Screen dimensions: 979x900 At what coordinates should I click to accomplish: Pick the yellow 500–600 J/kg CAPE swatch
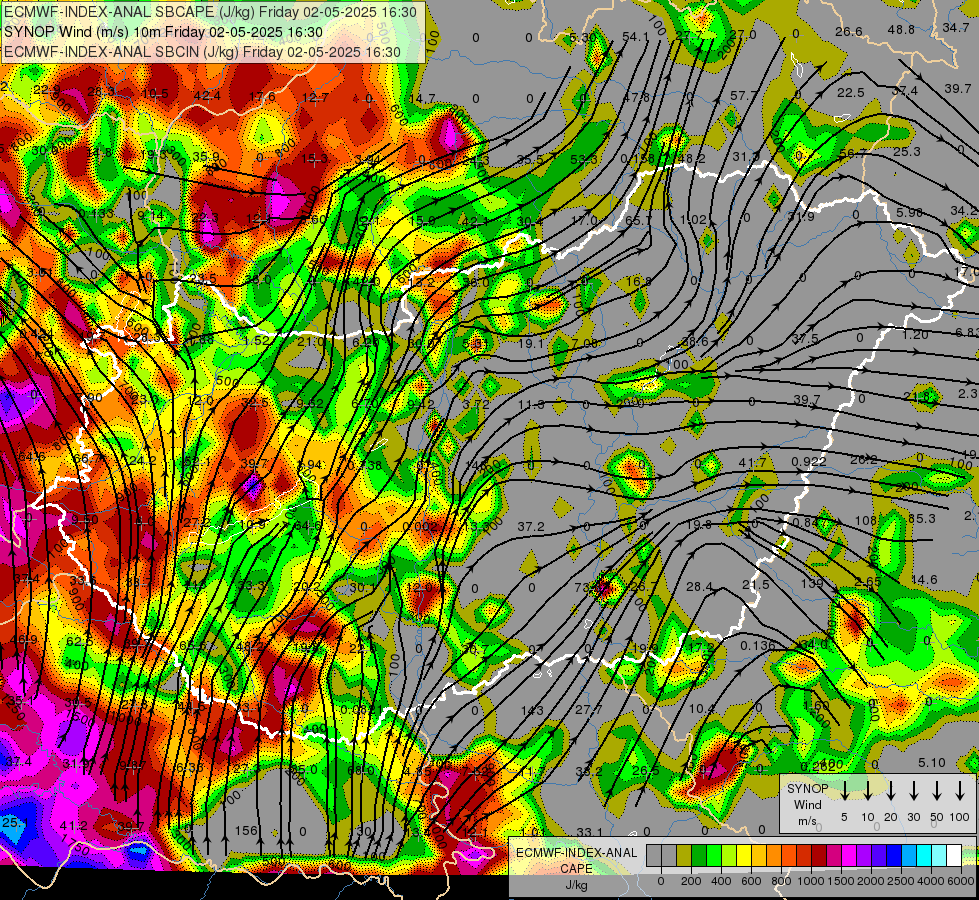pos(744,855)
